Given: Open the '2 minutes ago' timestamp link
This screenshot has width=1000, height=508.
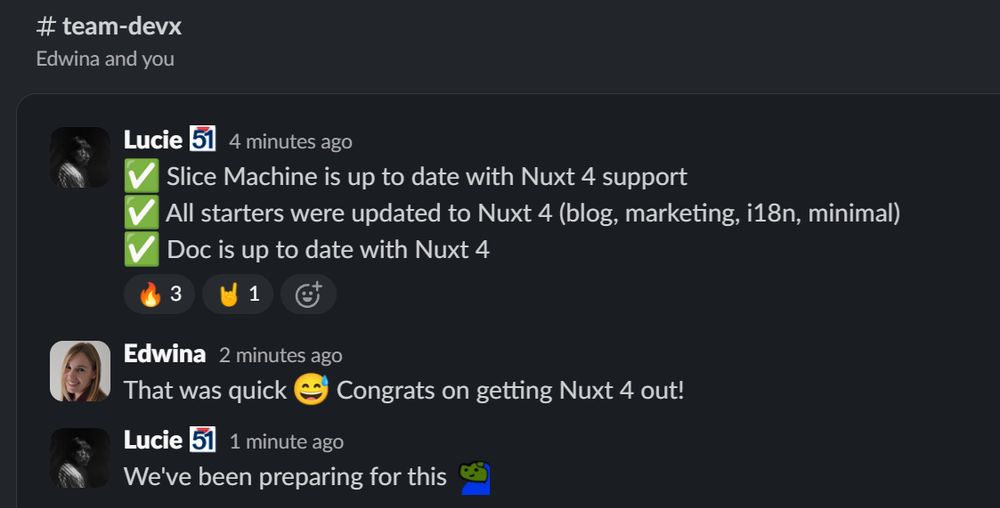Looking at the screenshot, I should (281, 355).
